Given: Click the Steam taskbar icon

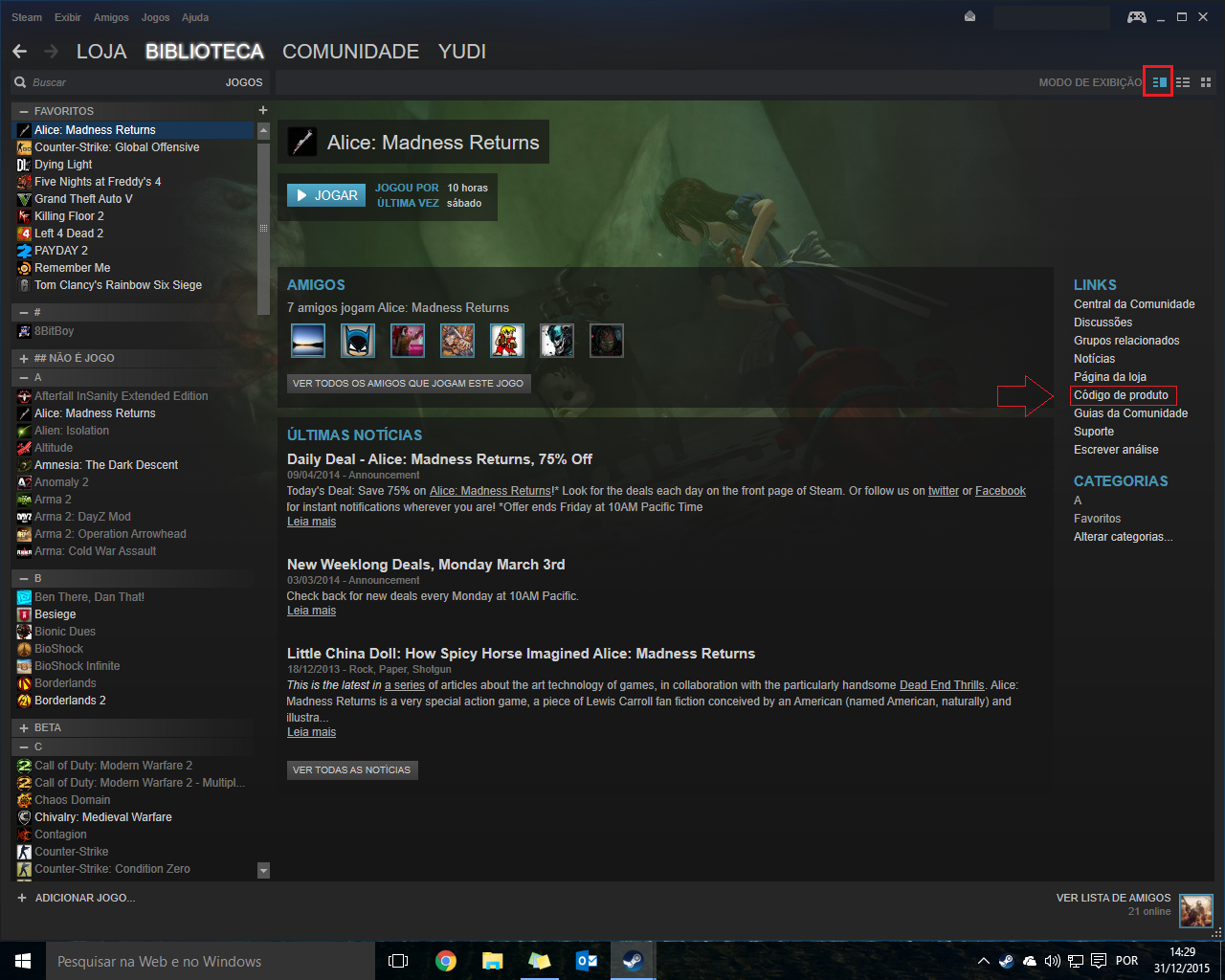Looking at the screenshot, I should coord(633,961).
